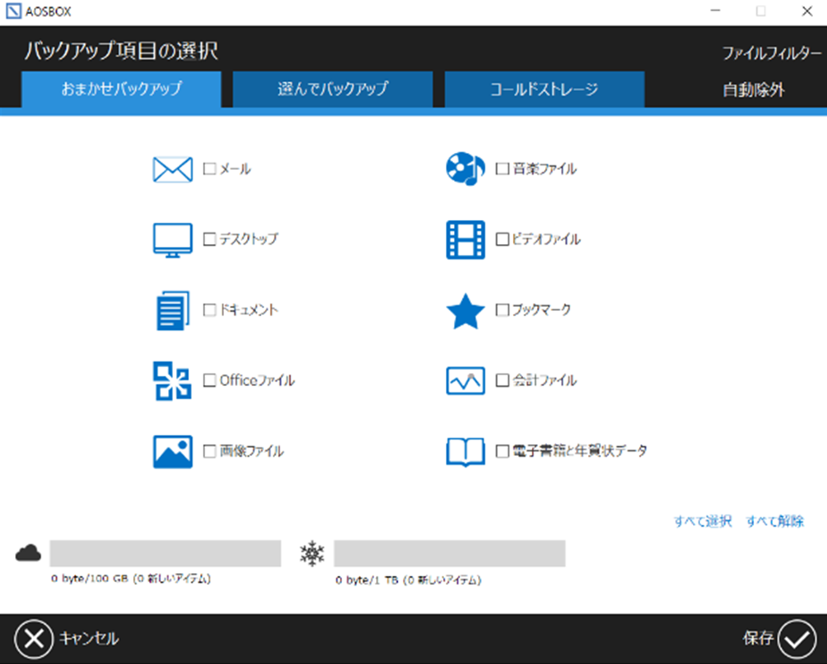Screen dimensions: 827x664
Task: Click the バックアップ項目の選択 heading
Action: [x=121, y=51]
